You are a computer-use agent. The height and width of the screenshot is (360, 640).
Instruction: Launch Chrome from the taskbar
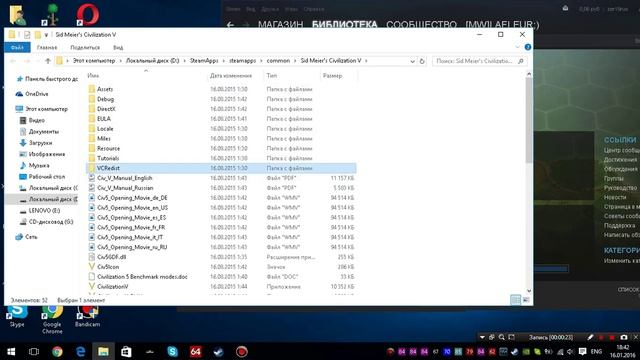click(57, 351)
